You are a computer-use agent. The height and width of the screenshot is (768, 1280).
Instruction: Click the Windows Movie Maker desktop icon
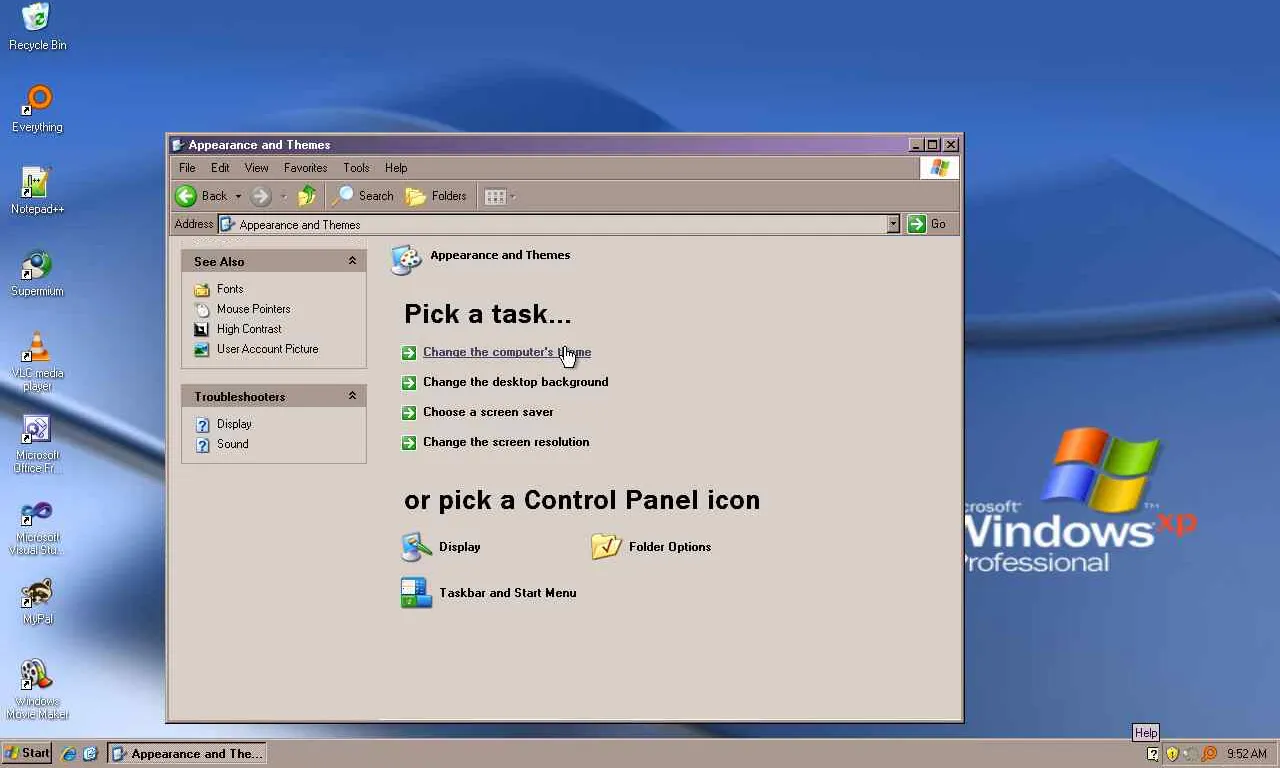coord(37,689)
